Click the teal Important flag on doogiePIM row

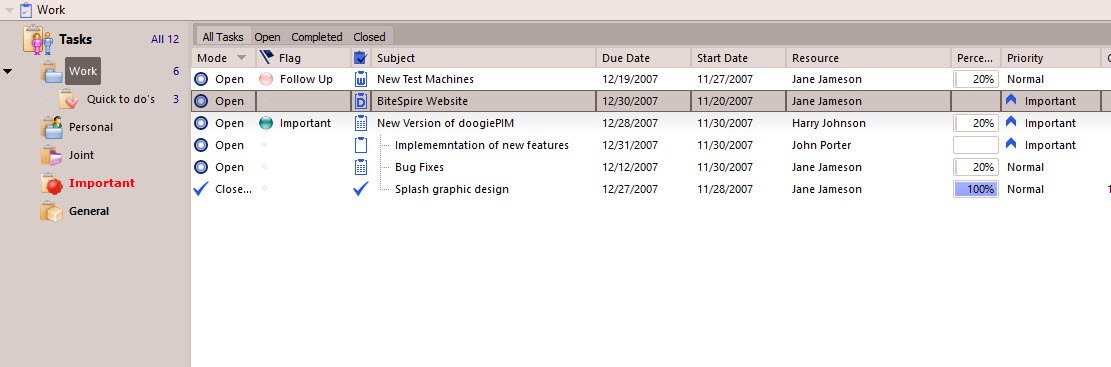pyautogui.click(x=266, y=123)
